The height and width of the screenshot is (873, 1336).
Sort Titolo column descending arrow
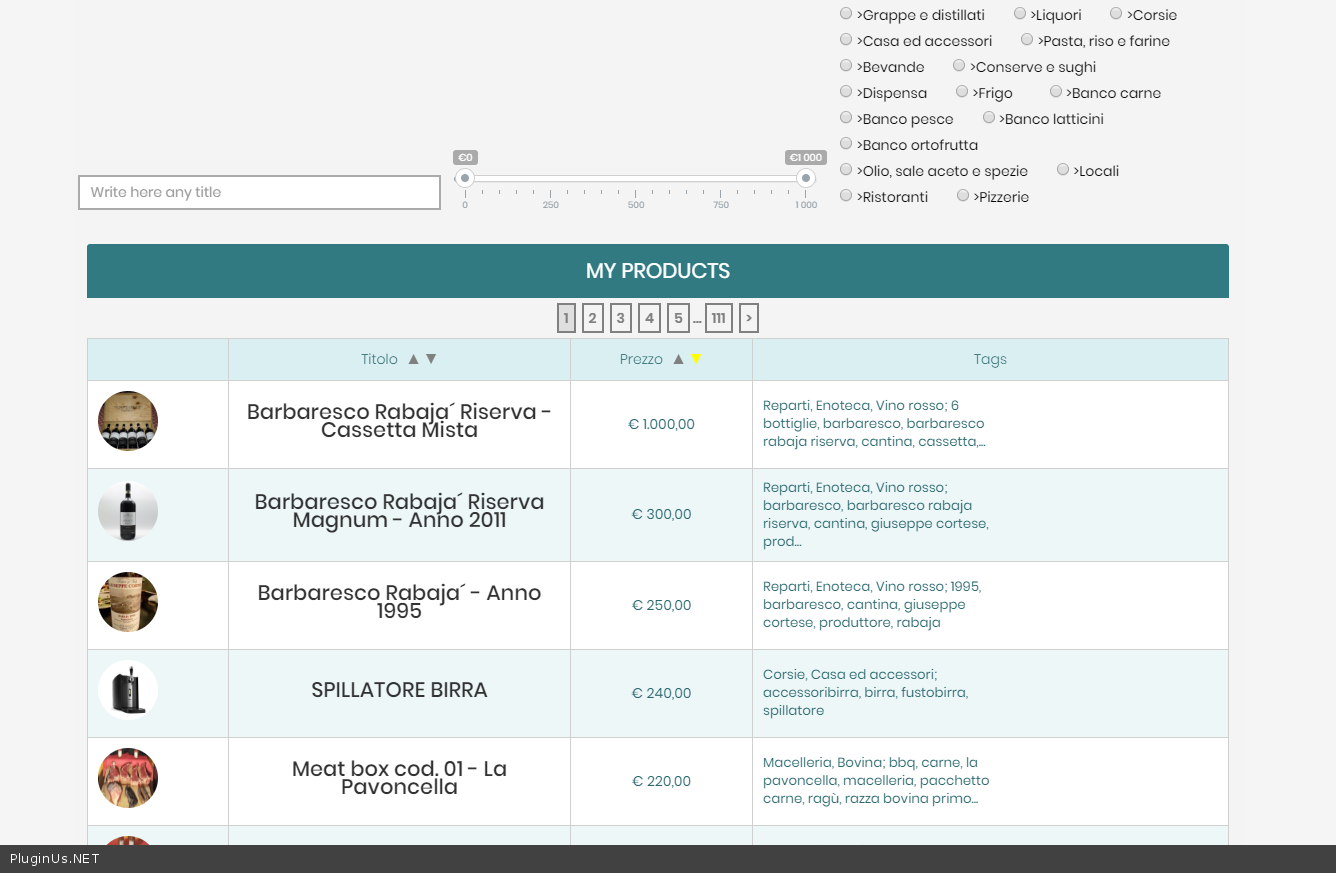[x=431, y=359]
